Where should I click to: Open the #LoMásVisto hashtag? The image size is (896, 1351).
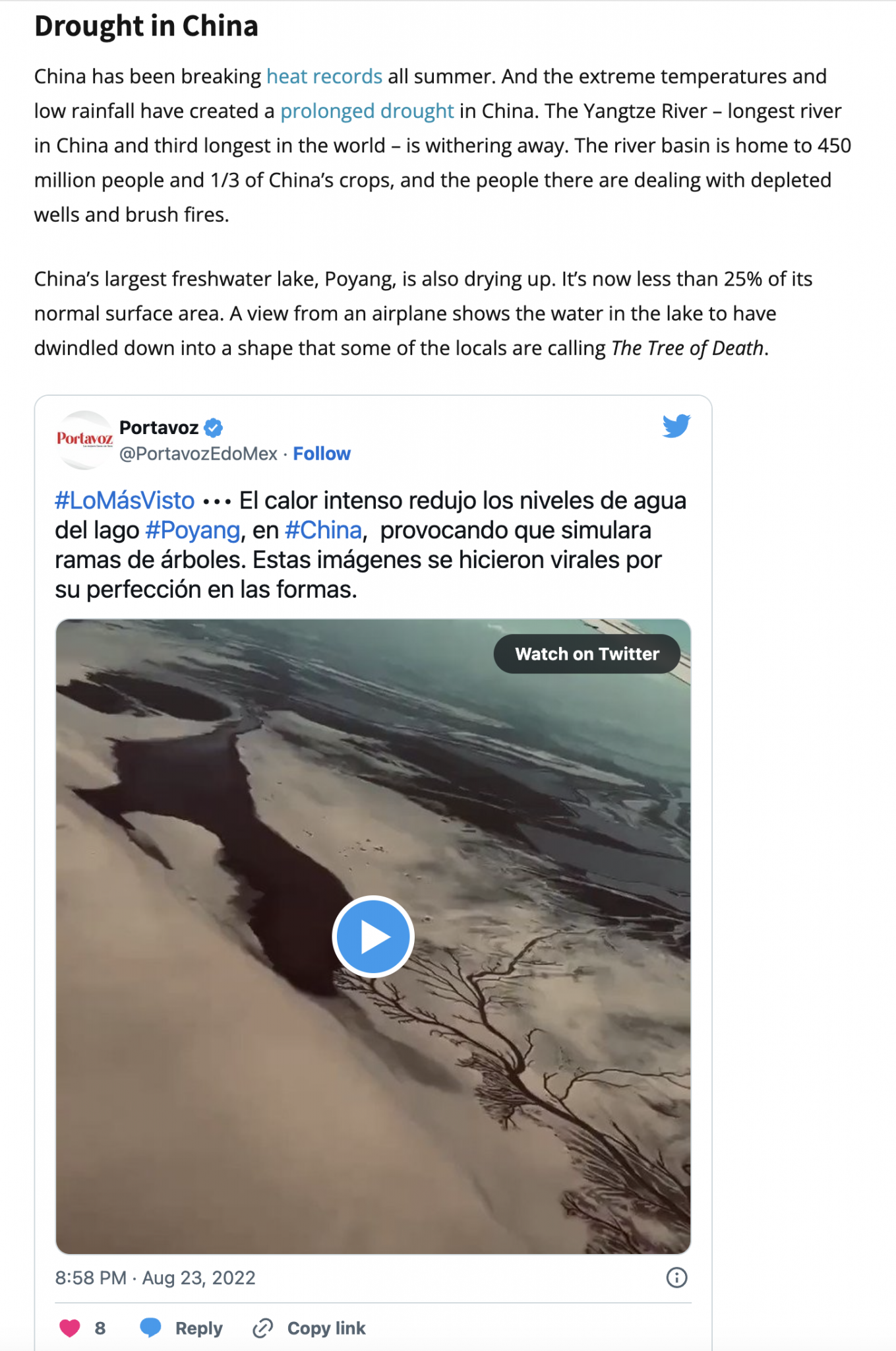tap(125, 501)
